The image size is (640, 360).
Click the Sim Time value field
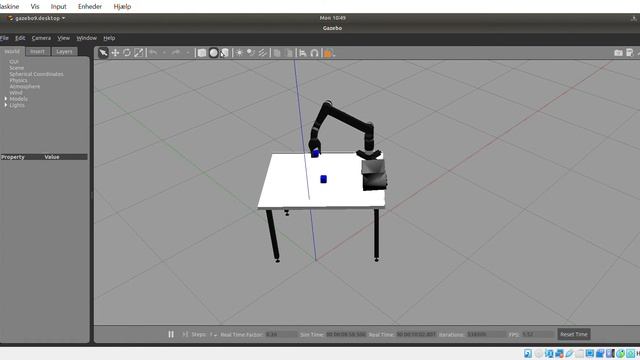tap(345, 334)
